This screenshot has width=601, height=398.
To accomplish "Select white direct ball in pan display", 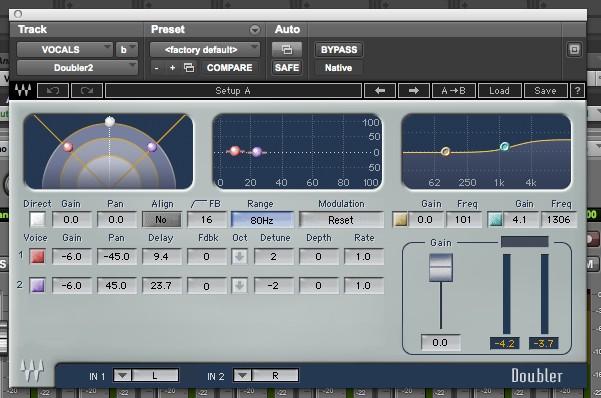I will [110, 122].
